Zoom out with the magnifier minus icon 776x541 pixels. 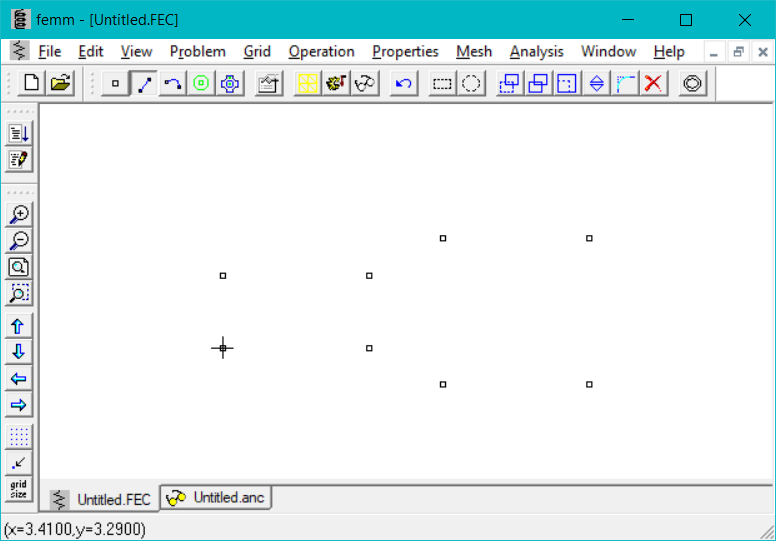(x=19, y=241)
